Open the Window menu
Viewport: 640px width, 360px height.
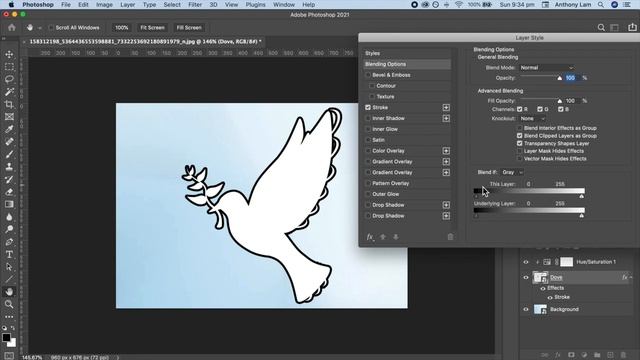coord(284,4)
